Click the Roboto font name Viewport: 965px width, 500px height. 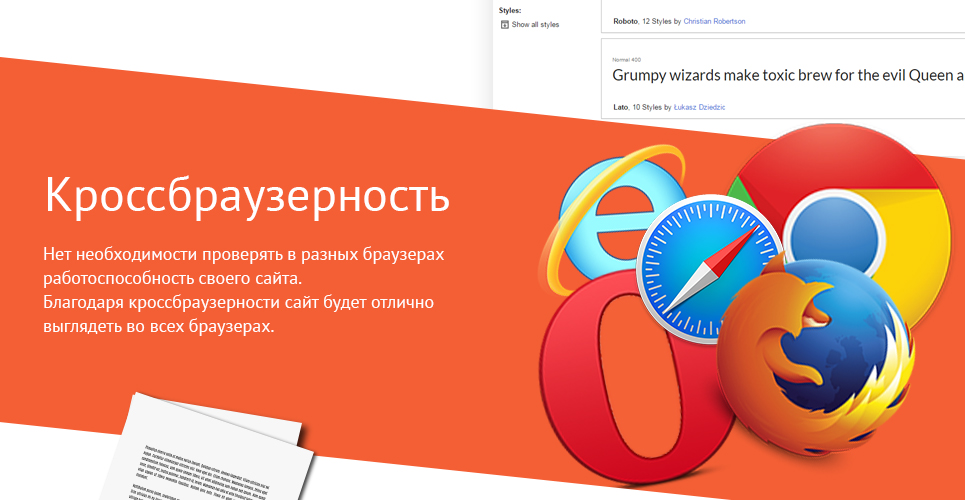625,21
